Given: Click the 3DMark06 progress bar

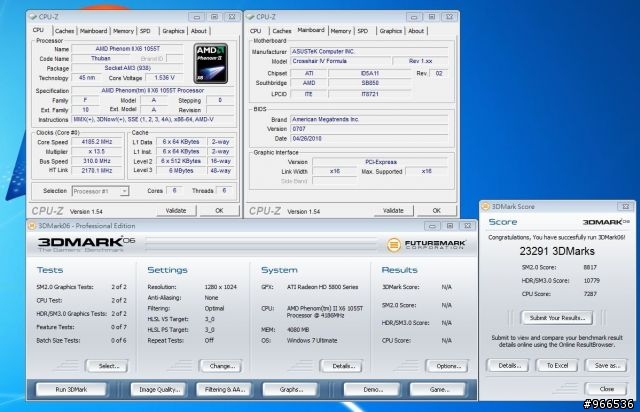Looking at the screenshot, I should 262,243.
